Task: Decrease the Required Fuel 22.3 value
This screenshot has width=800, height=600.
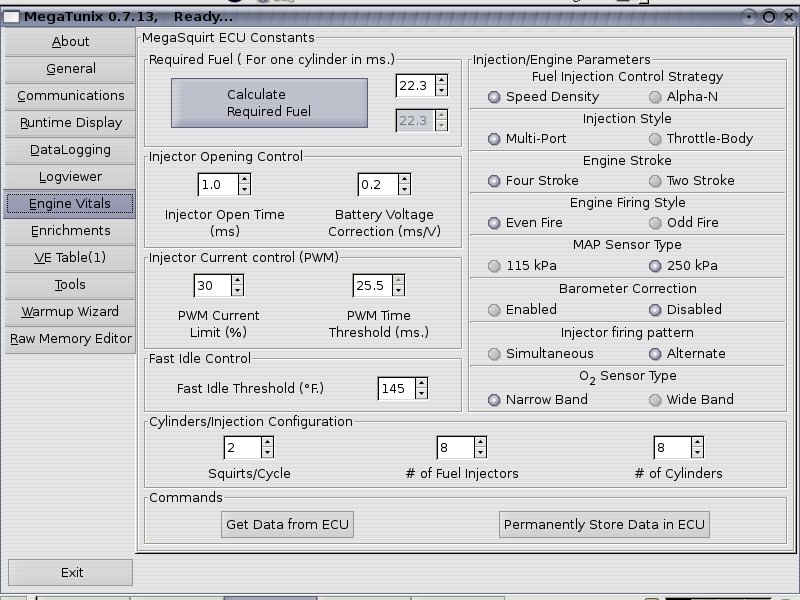Action: pos(441,91)
